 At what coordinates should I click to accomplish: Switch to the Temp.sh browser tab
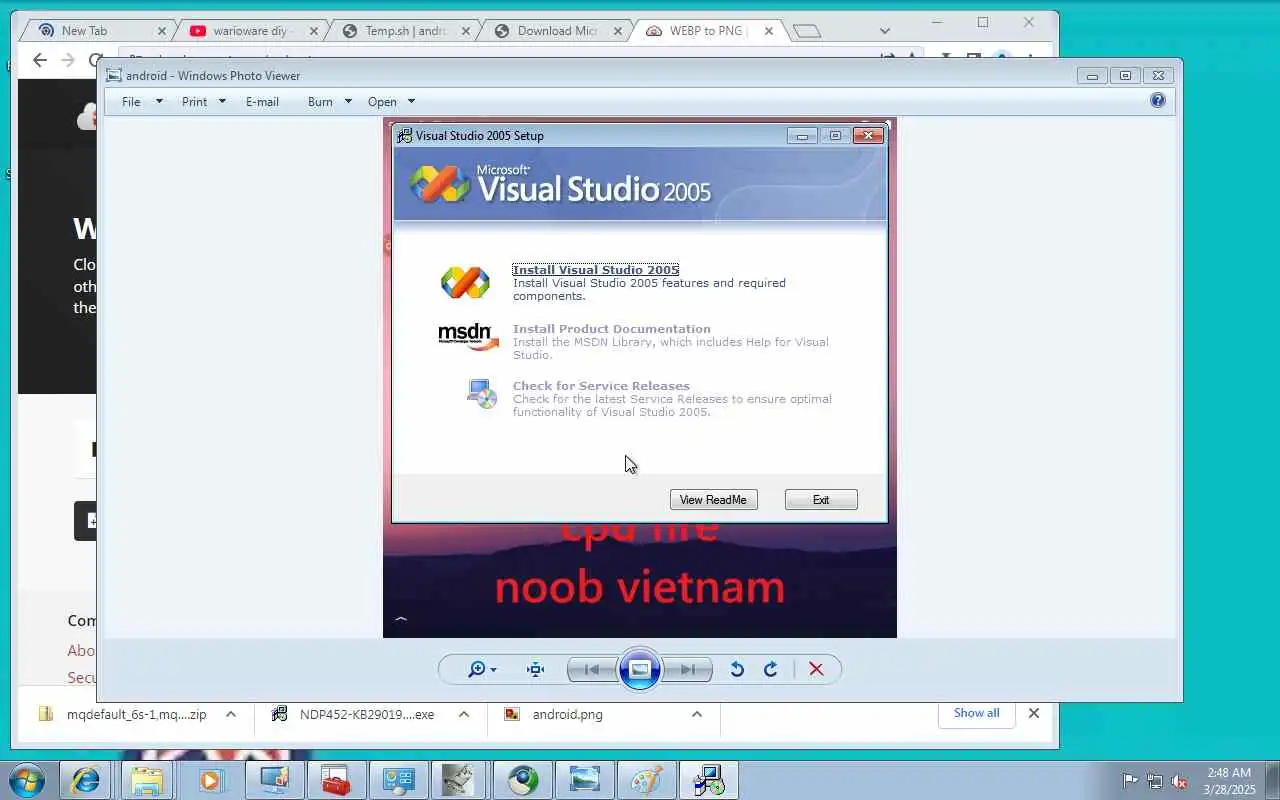coord(405,31)
